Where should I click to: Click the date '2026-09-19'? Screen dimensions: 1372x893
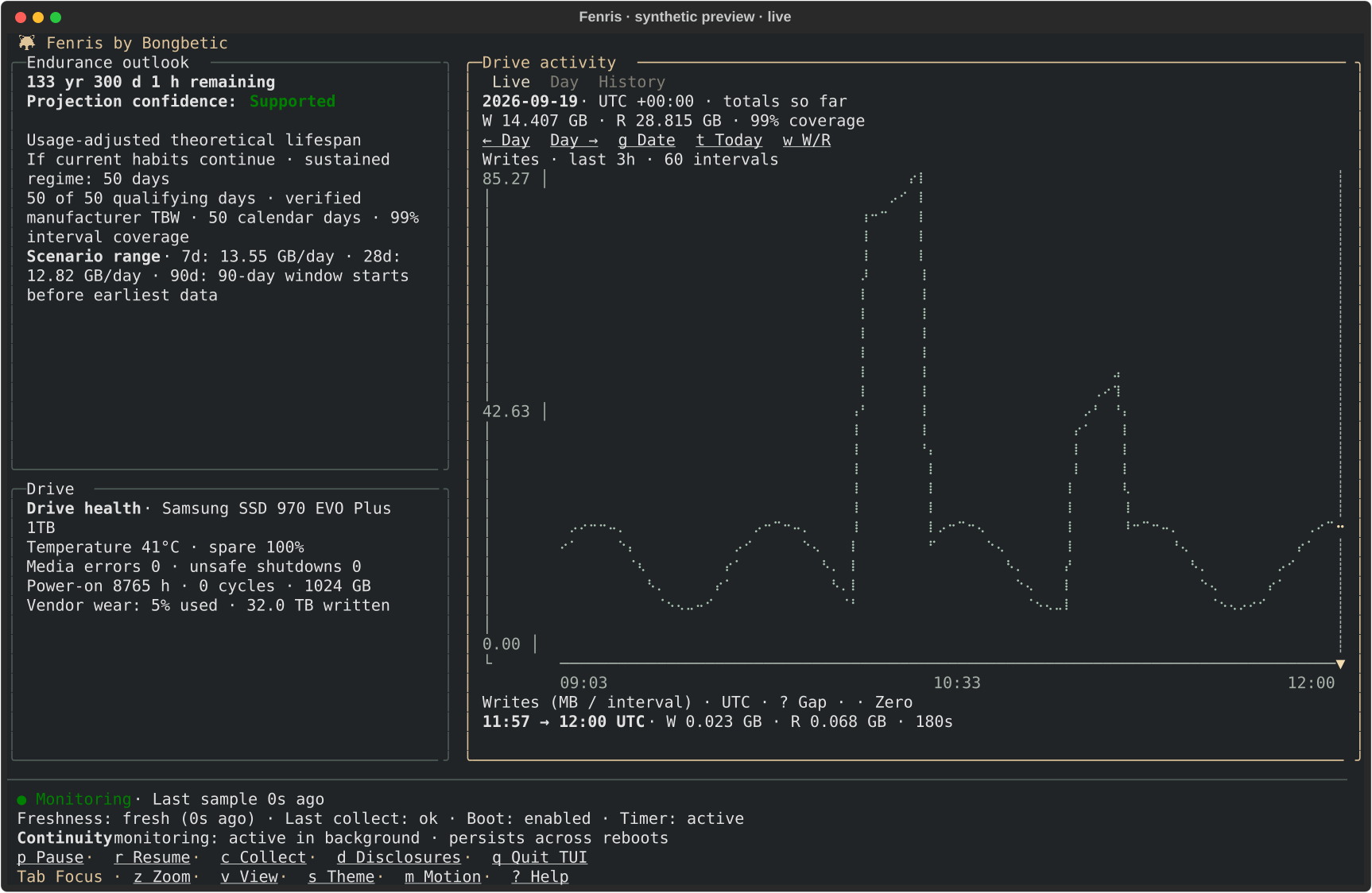[x=529, y=102]
